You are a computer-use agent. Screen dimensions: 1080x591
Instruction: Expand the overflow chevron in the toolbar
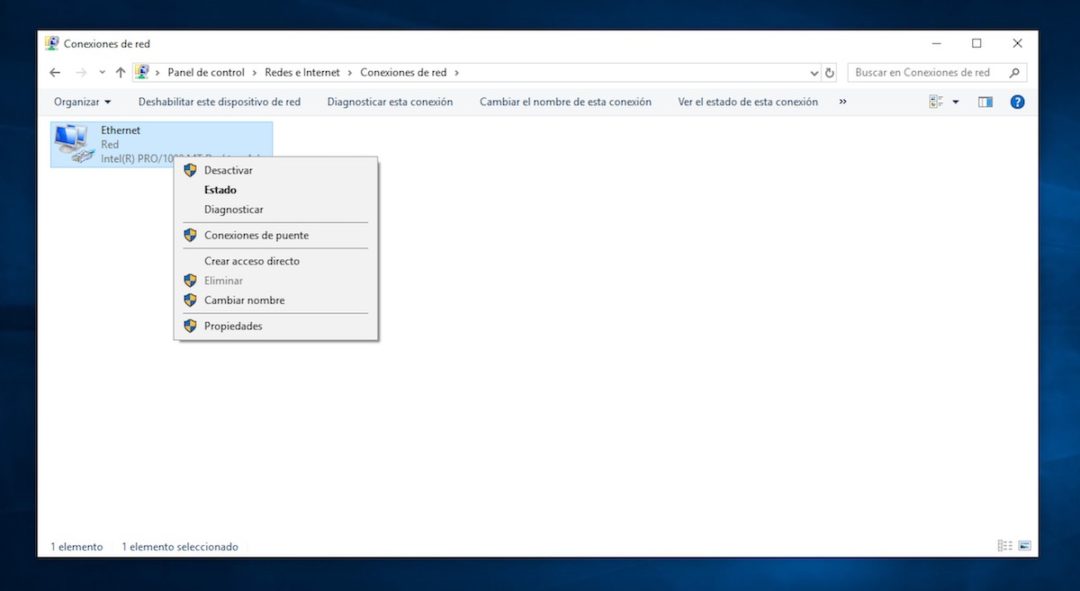click(842, 101)
